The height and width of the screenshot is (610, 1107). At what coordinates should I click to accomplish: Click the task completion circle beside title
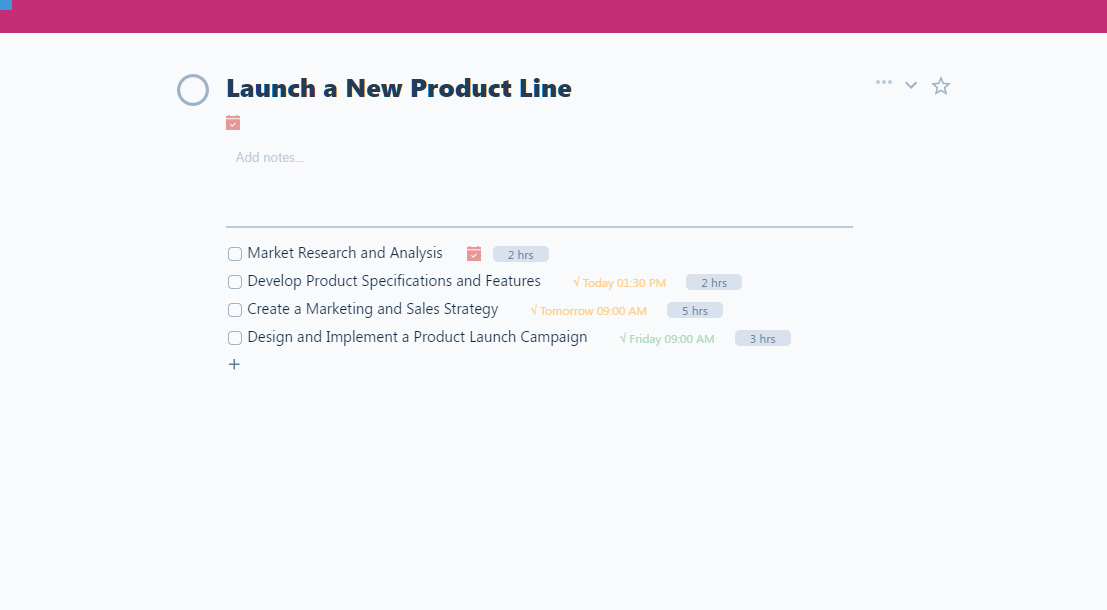tap(193, 90)
